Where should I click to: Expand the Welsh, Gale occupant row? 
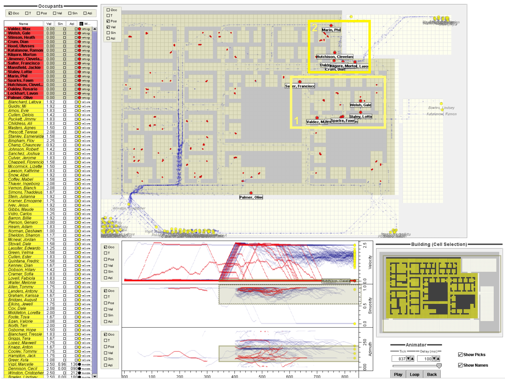point(5,33)
